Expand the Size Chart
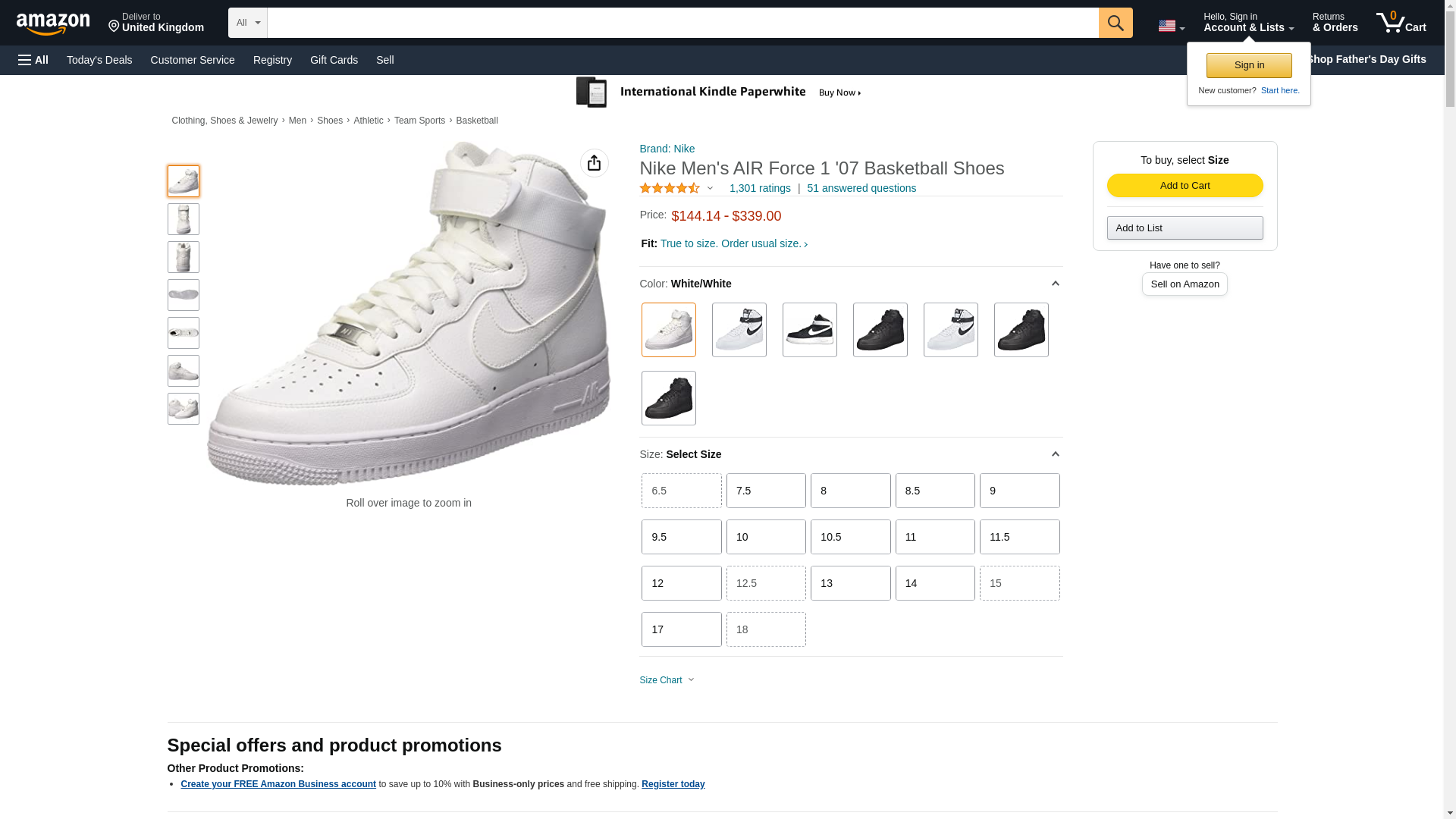 (x=667, y=680)
